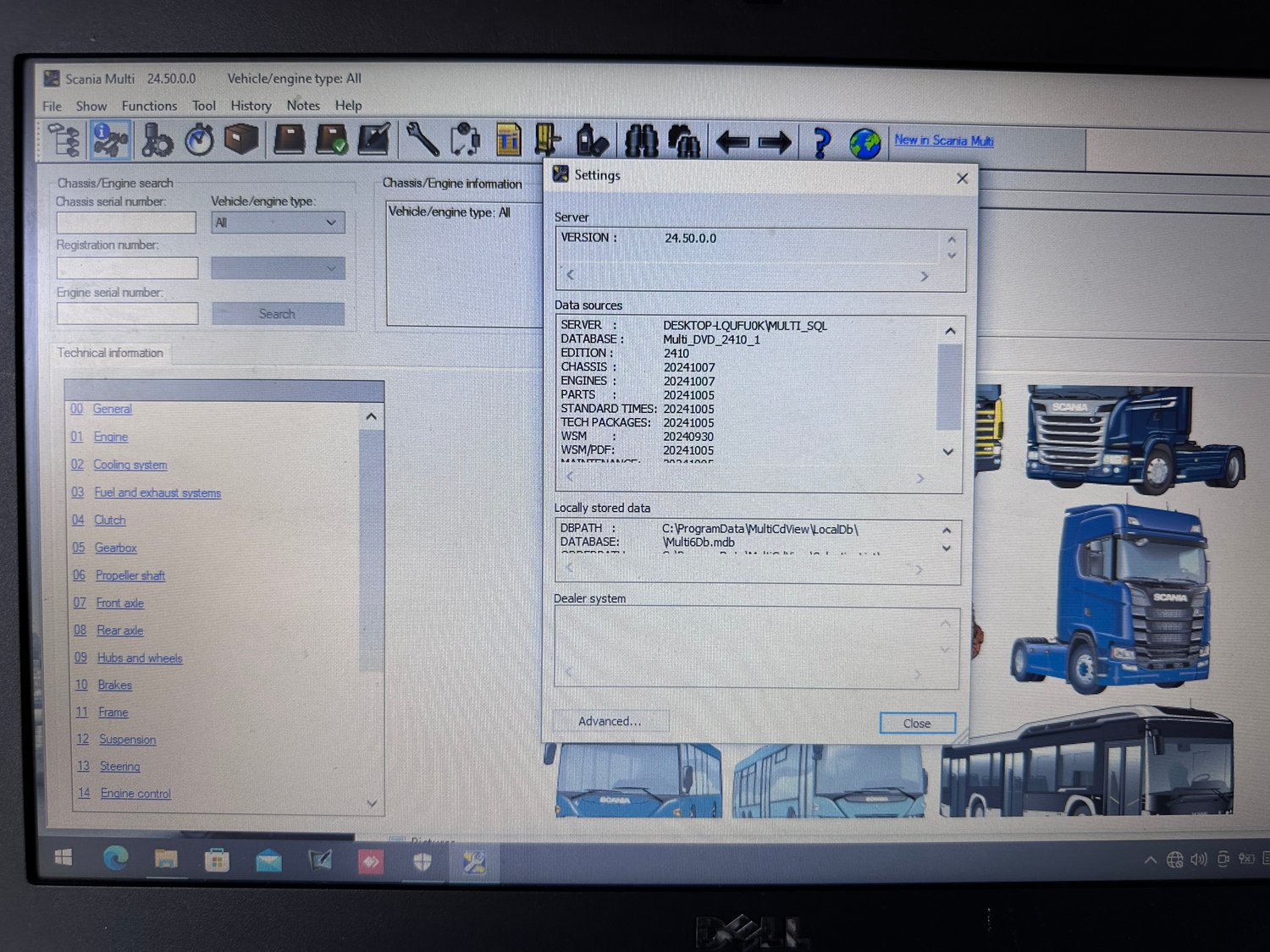Click the Engine serial number input field
Screen dimensions: 1270x952
tap(127, 314)
